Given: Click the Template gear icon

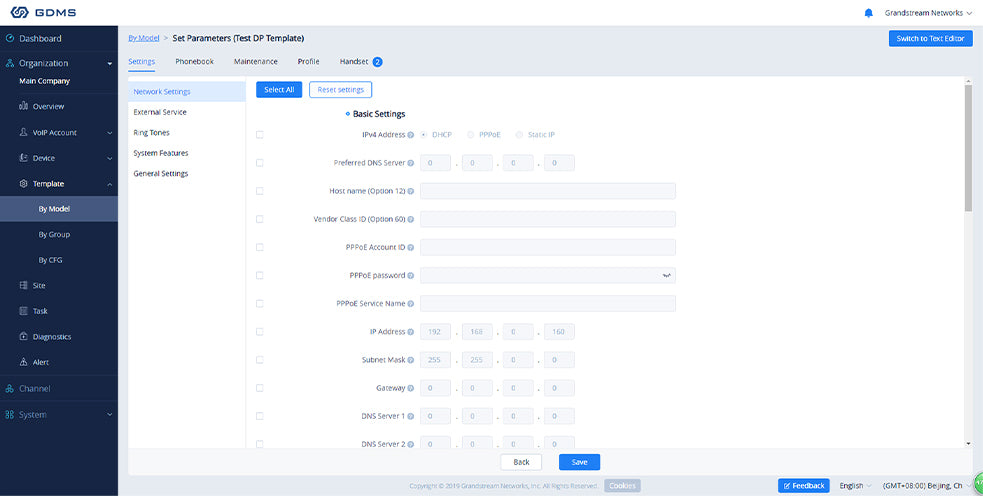Looking at the screenshot, I should click(x=24, y=184).
